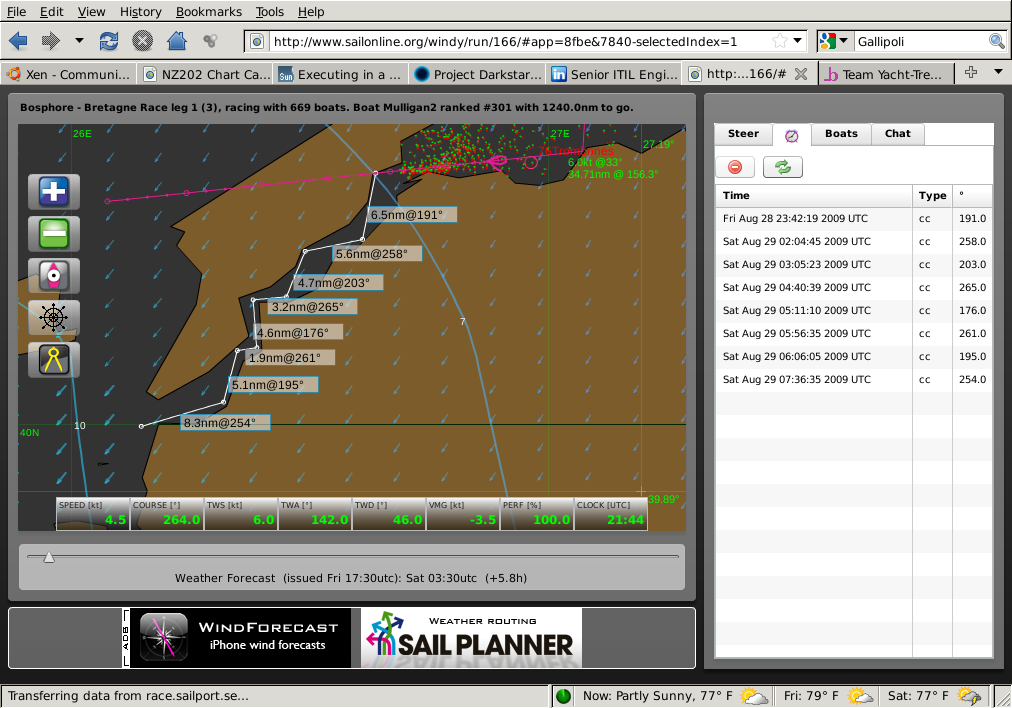This screenshot has height=708, width=1012.
Task: Click the search magnifier icon
Action: click(997, 41)
